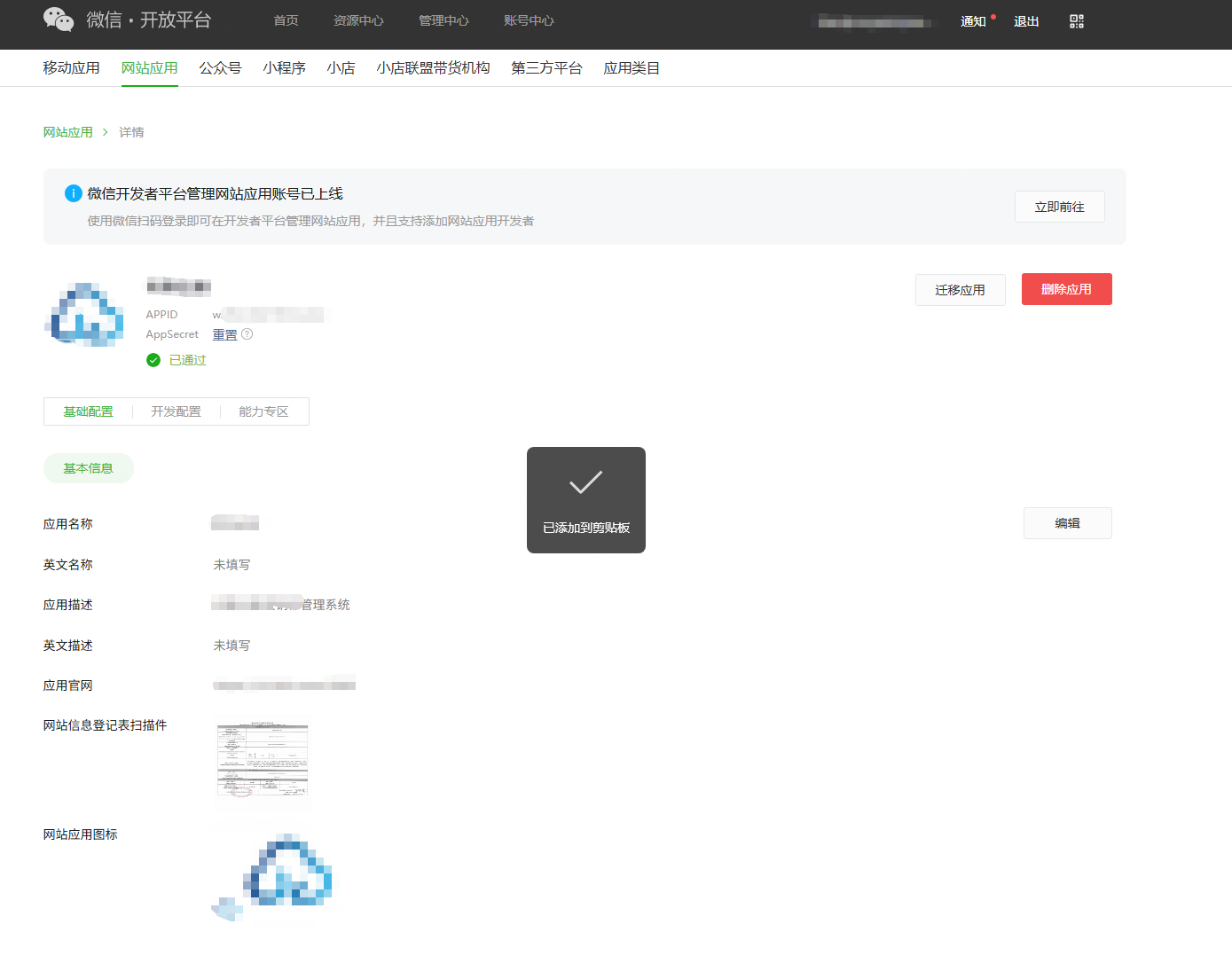
Task: Switch to 开发配置 sub-tab
Action: click(176, 411)
